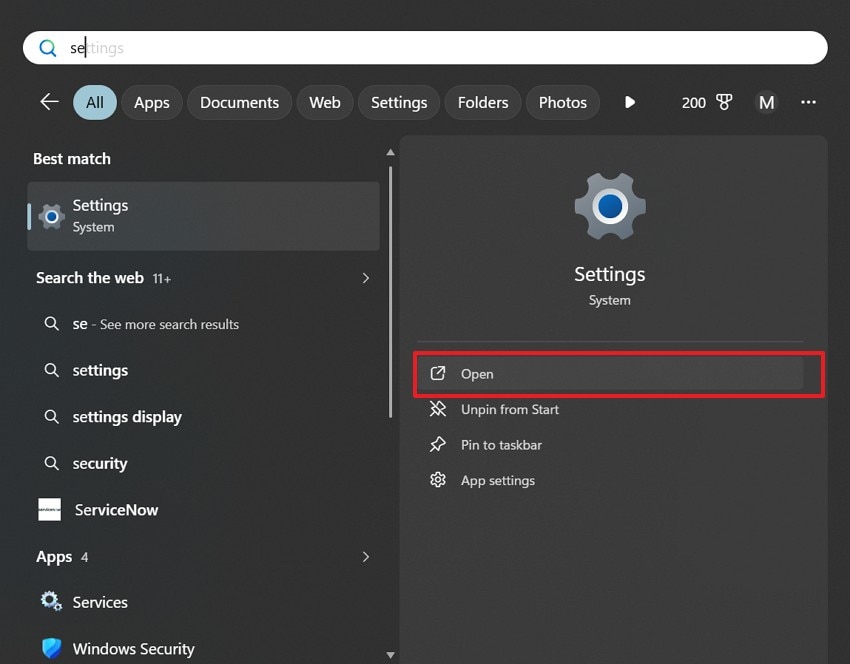
Task: Click Open in the Settings preview pane
Action: point(610,373)
